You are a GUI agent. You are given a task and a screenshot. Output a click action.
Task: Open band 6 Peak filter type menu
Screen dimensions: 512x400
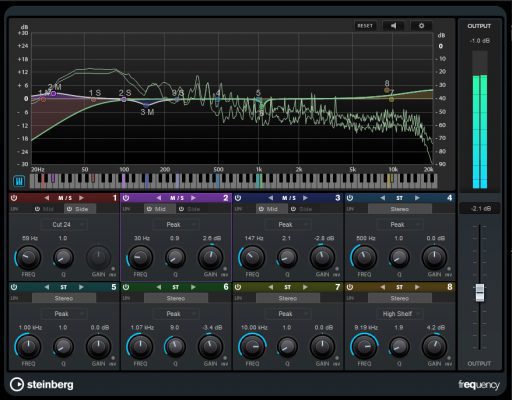point(176,314)
